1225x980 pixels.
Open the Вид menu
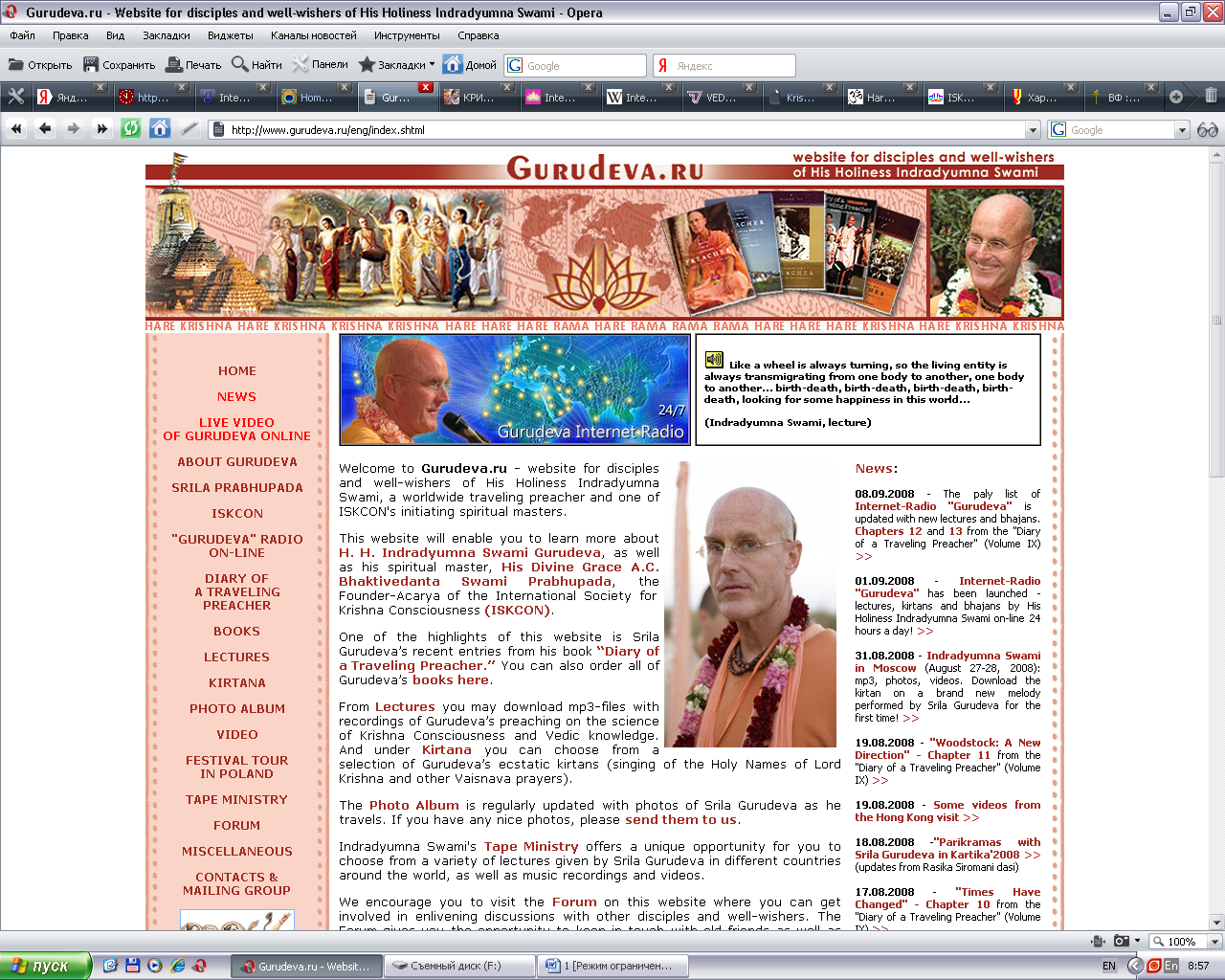tap(116, 35)
